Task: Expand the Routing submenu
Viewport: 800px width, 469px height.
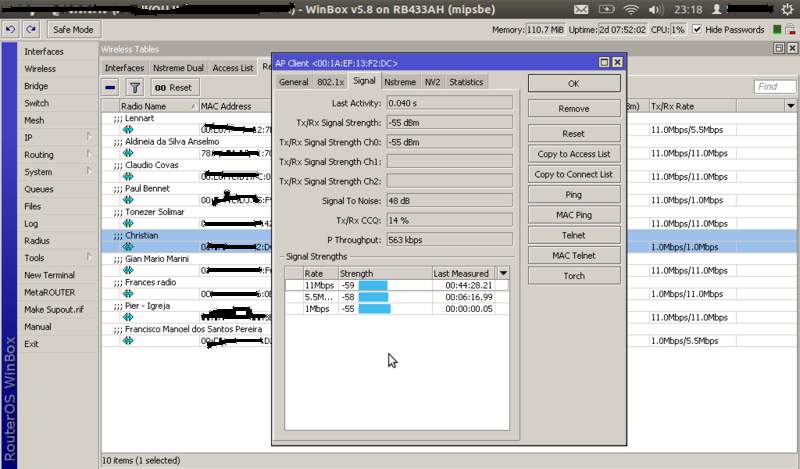Action: coord(89,154)
